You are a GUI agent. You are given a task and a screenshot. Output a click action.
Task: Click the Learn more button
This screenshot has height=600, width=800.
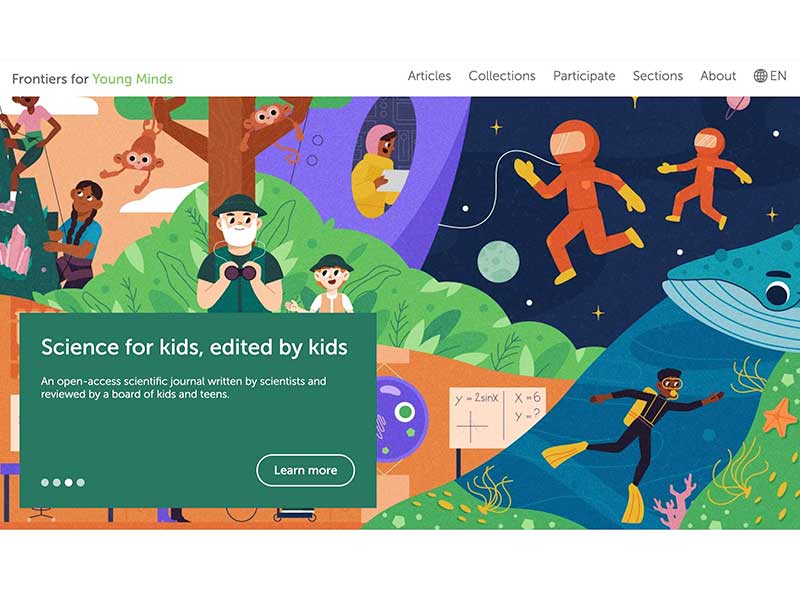pyautogui.click(x=305, y=470)
